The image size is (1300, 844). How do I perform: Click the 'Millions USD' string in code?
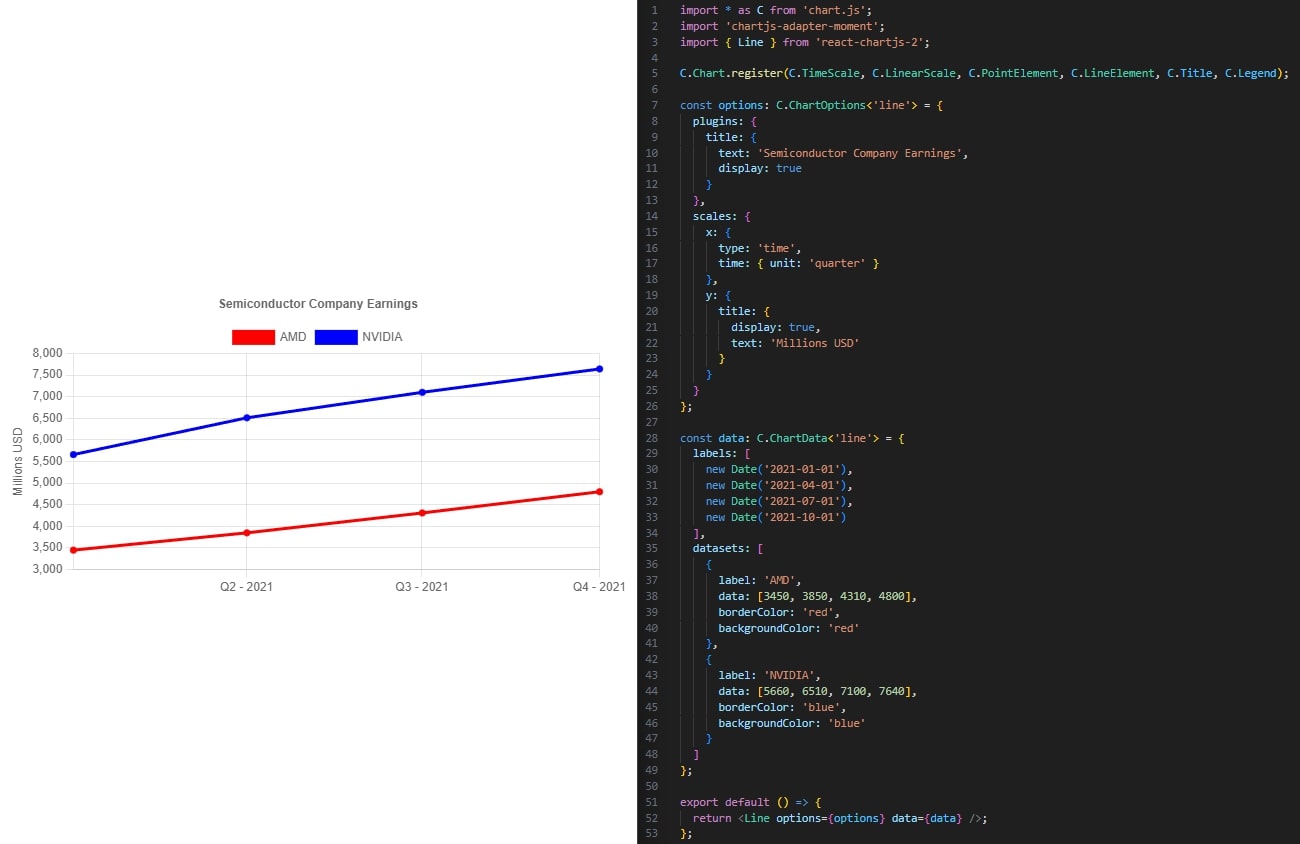click(814, 343)
